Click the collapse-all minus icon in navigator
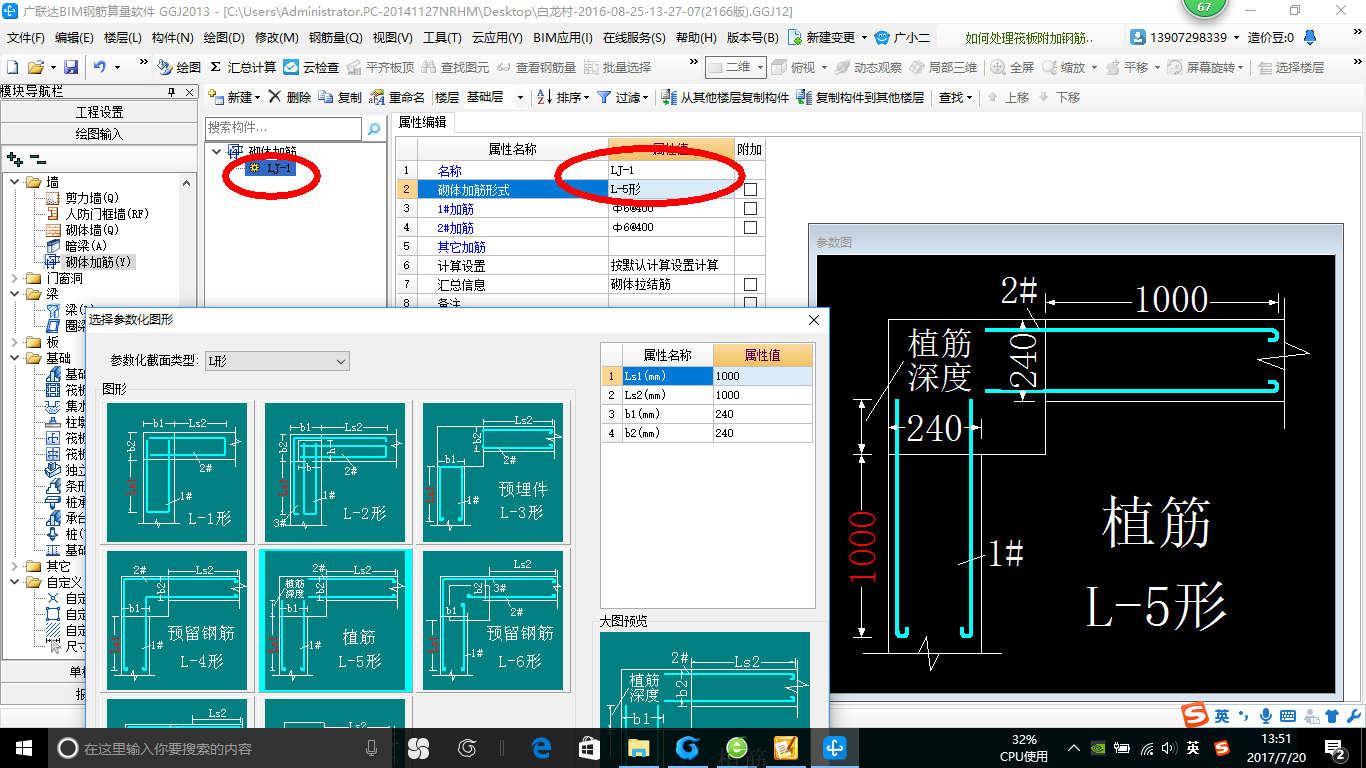 pyautogui.click(x=38, y=158)
